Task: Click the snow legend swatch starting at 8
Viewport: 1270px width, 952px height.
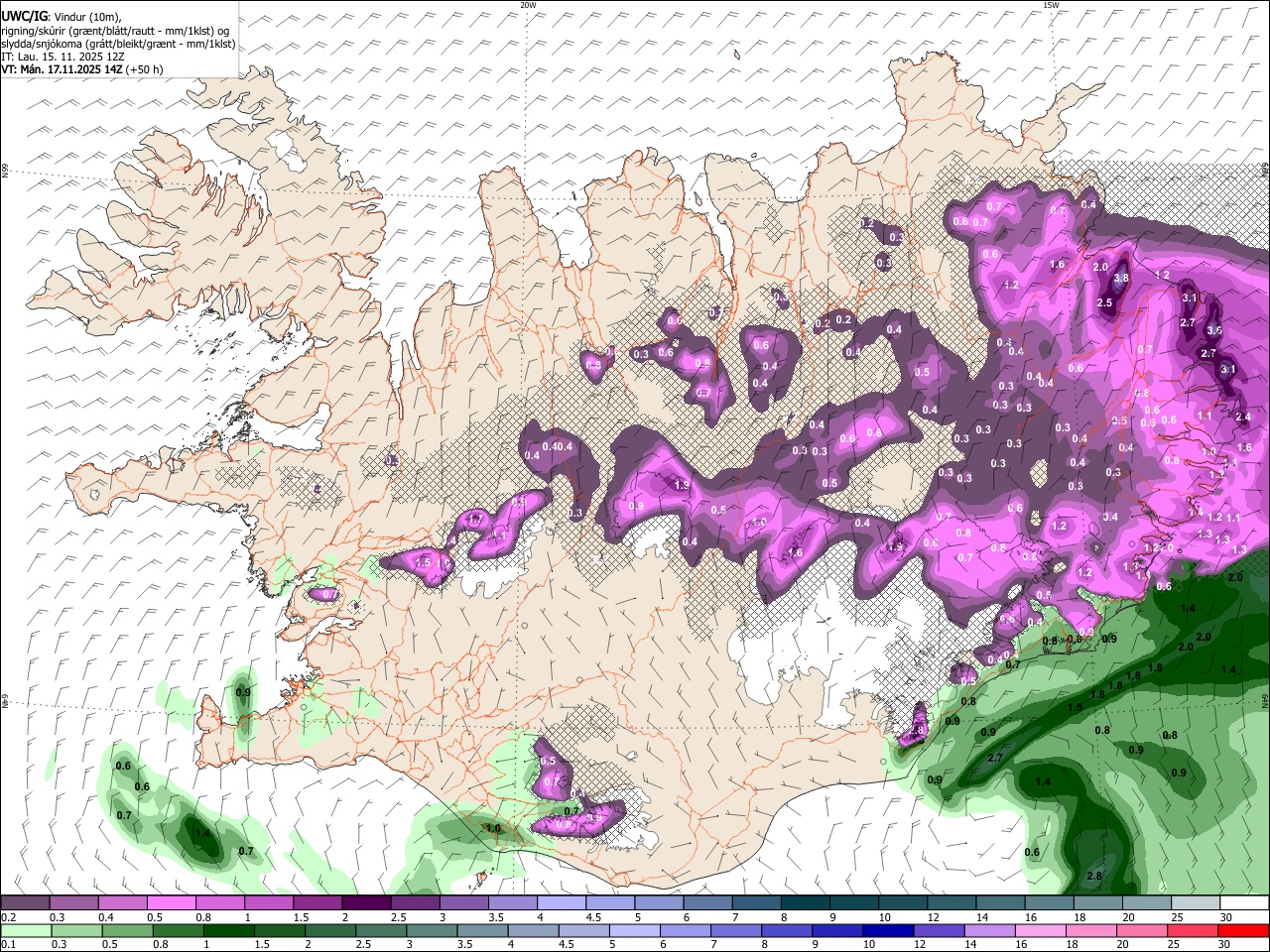Action: click(805, 903)
